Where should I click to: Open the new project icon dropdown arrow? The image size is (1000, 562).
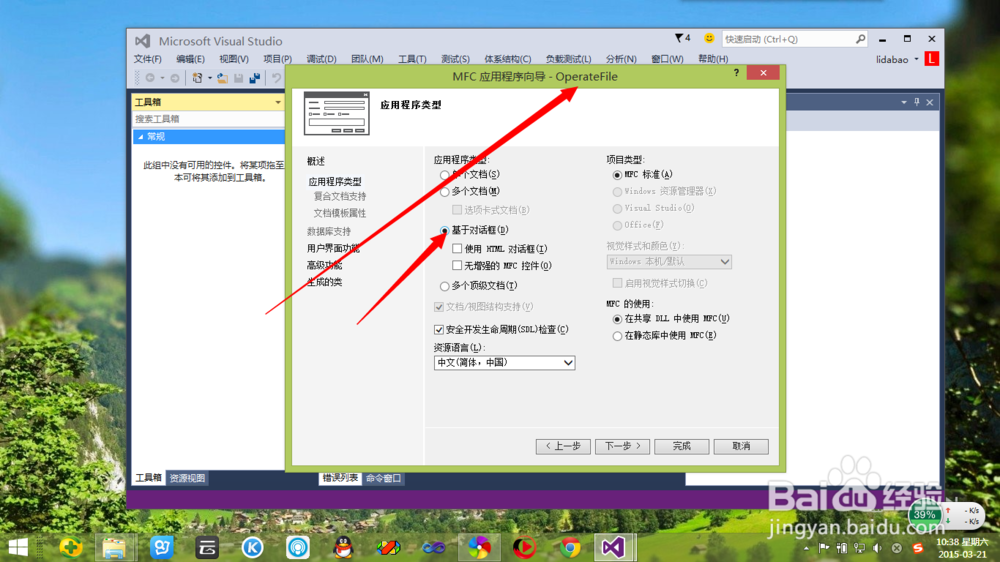[x=209, y=78]
